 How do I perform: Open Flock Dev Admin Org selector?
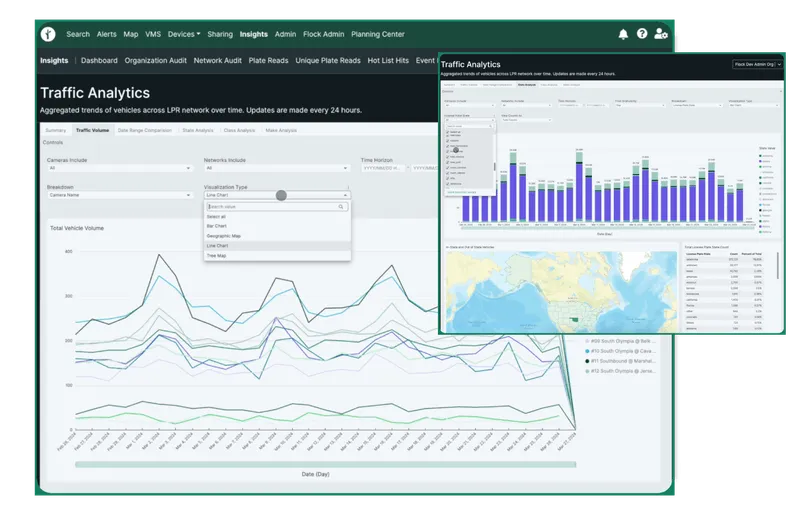point(757,64)
